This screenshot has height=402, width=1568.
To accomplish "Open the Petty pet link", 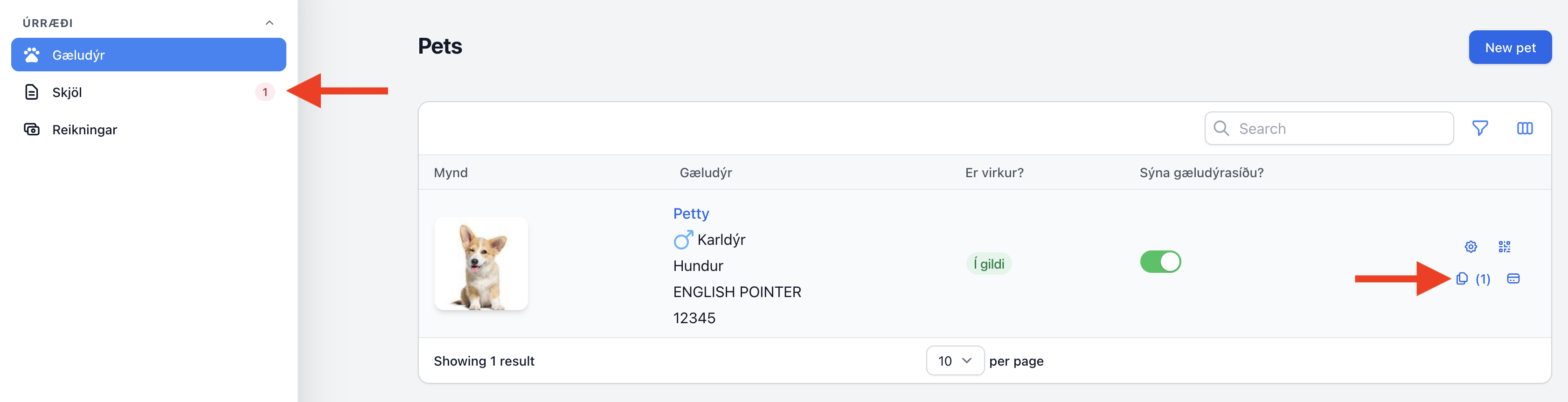I will (691, 214).
